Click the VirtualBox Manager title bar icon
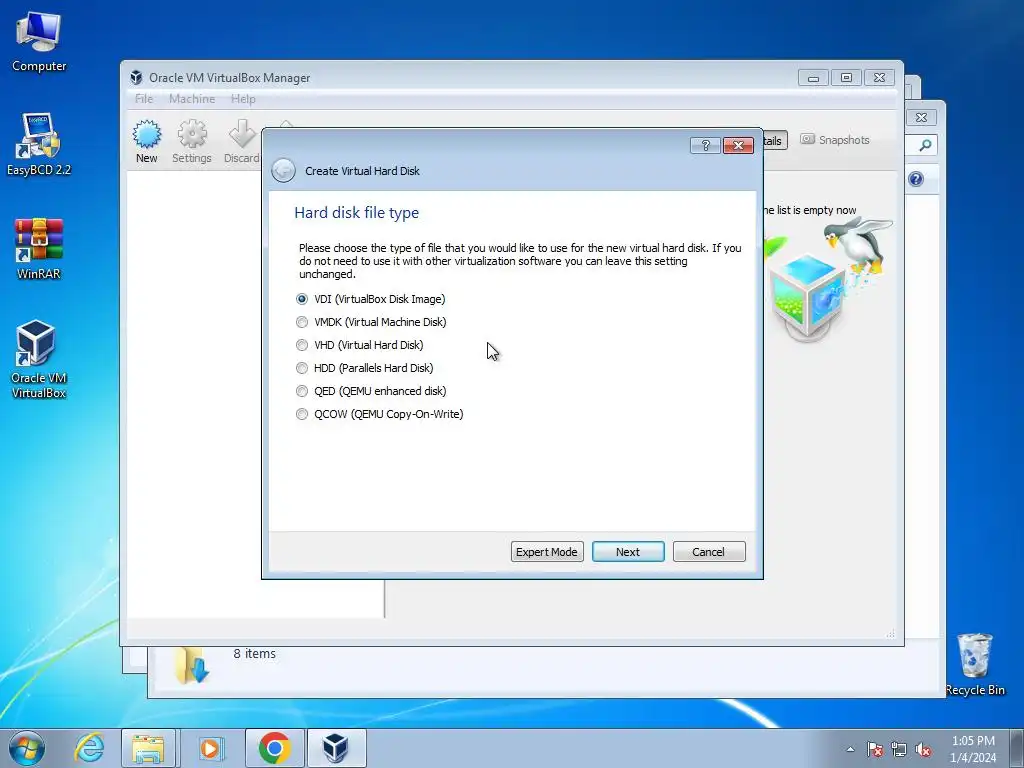 pos(136,78)
